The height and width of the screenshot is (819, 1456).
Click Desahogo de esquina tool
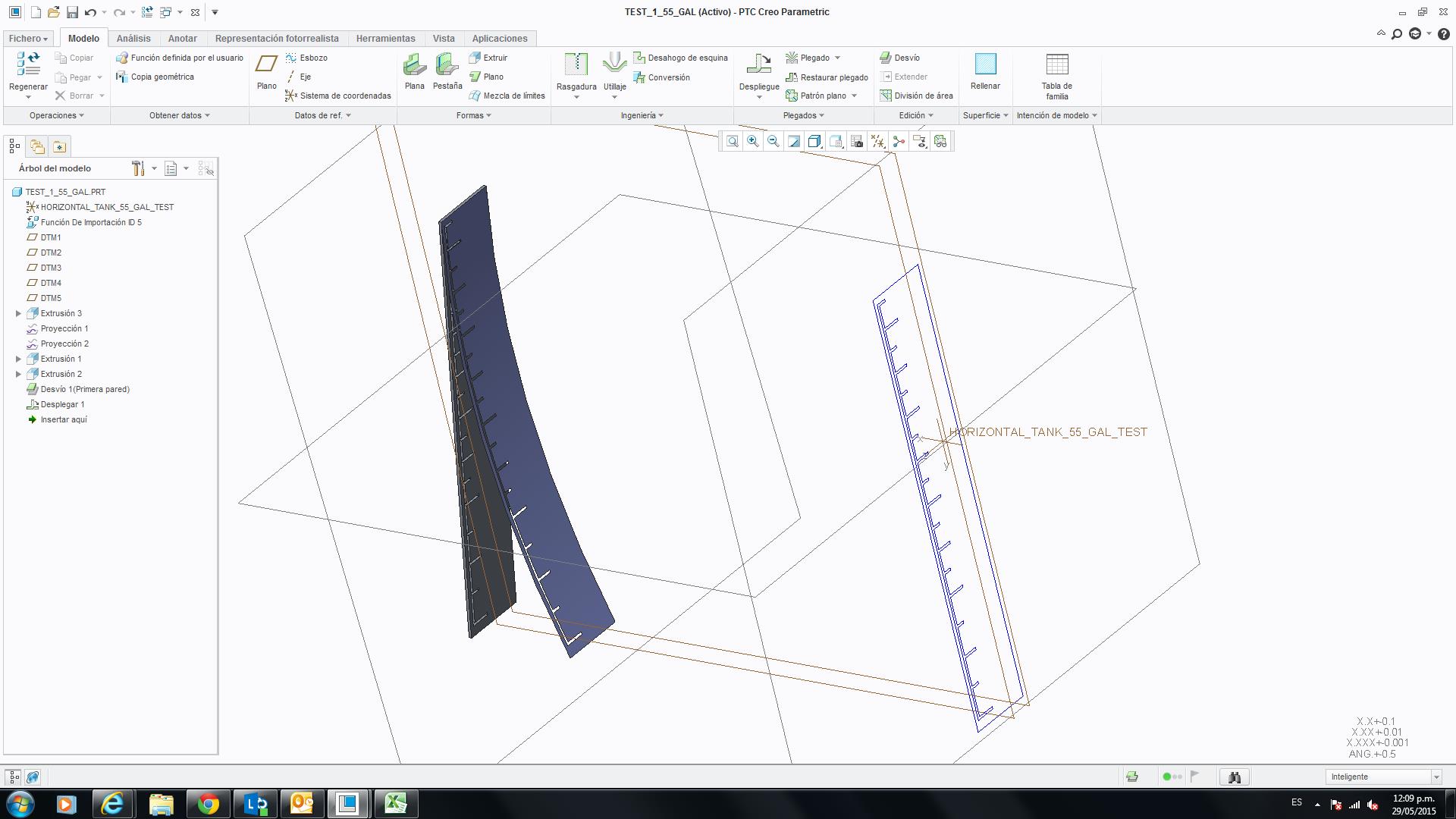click(680, 58)
